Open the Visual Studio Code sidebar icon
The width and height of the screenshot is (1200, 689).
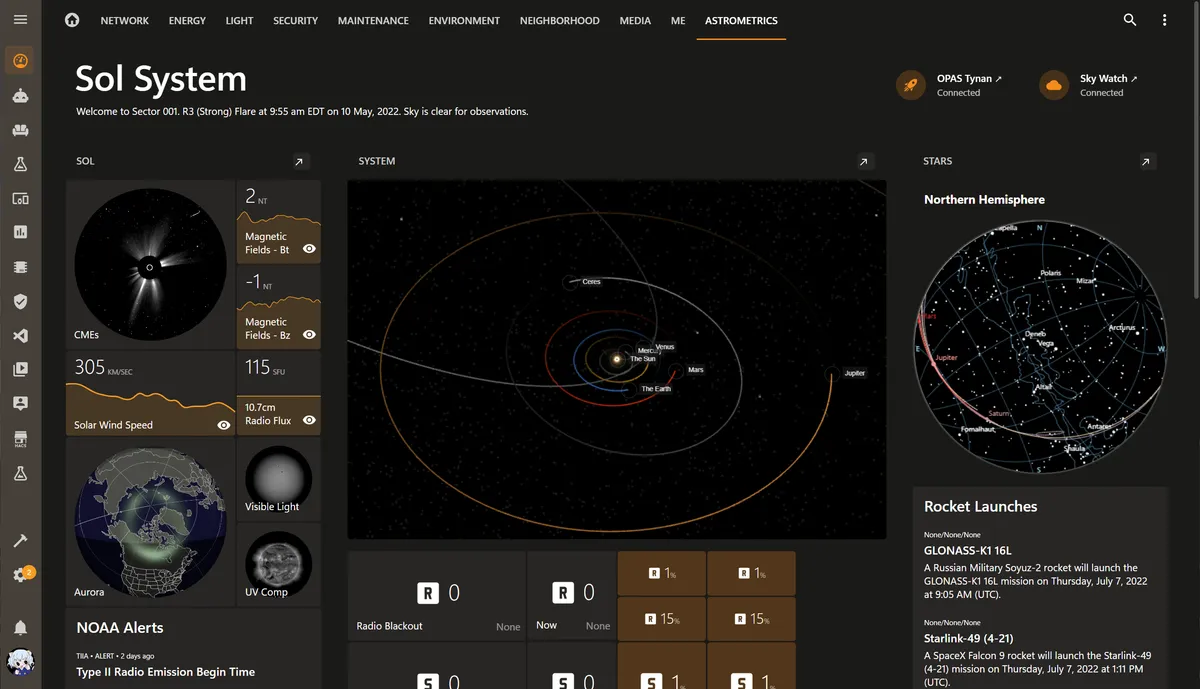point(20,336)
